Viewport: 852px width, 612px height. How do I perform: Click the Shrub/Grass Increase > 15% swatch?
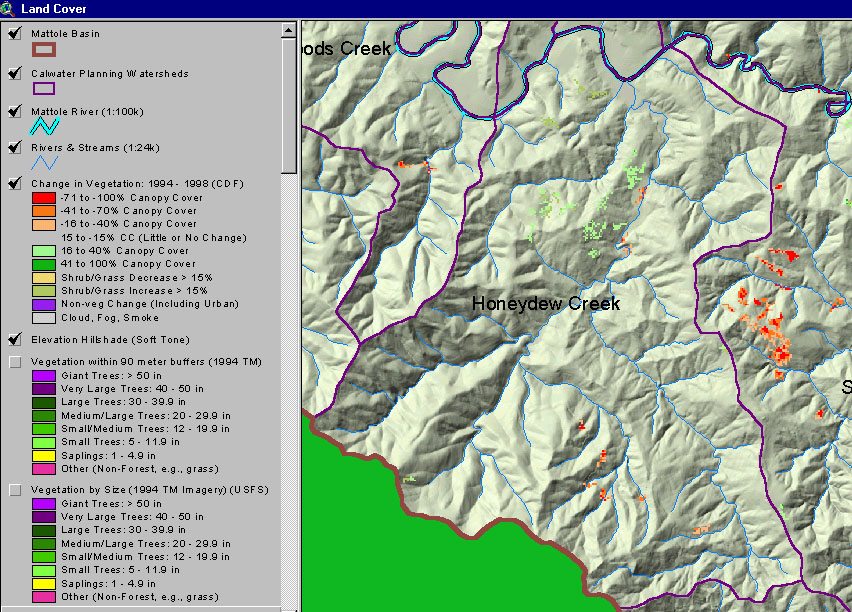[x=43, y=291]
